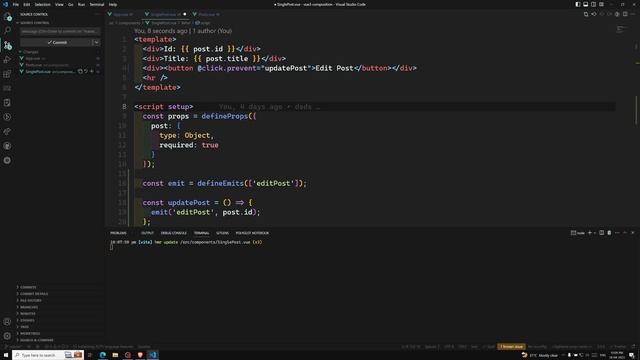Click taskbar search box 'Type here to search'
Image resolution: width=640 pixels, height=360 pixels.
click(x=48, y=355)
